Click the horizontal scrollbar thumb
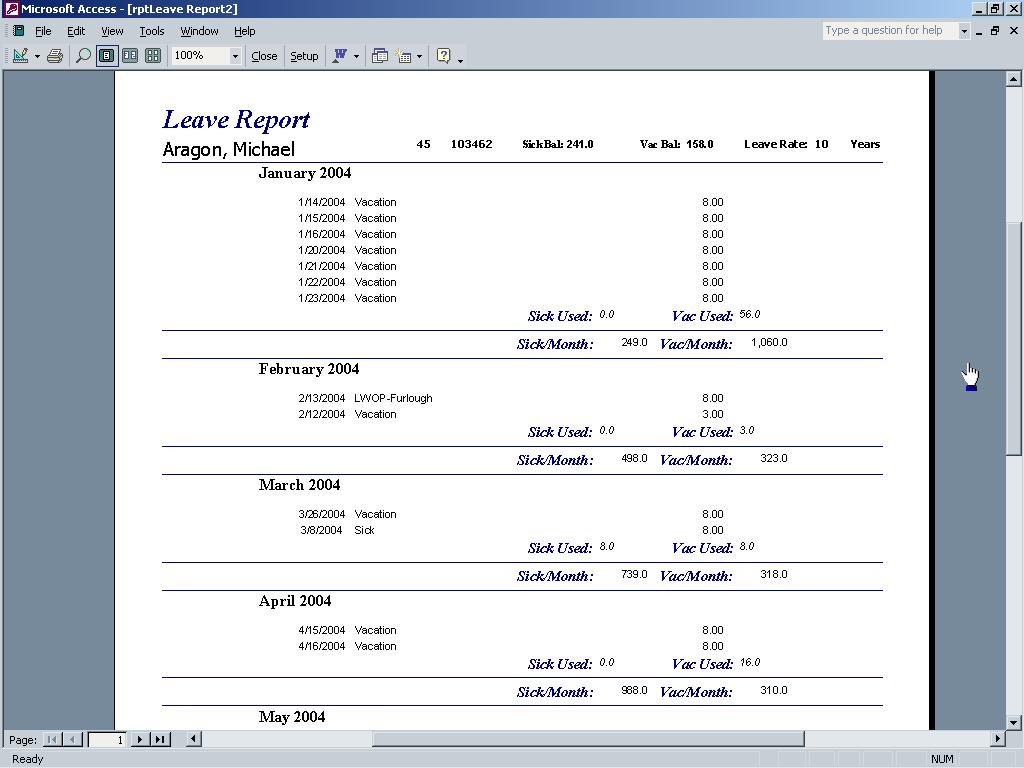1024x768 pixels. [x=588, y=739]
